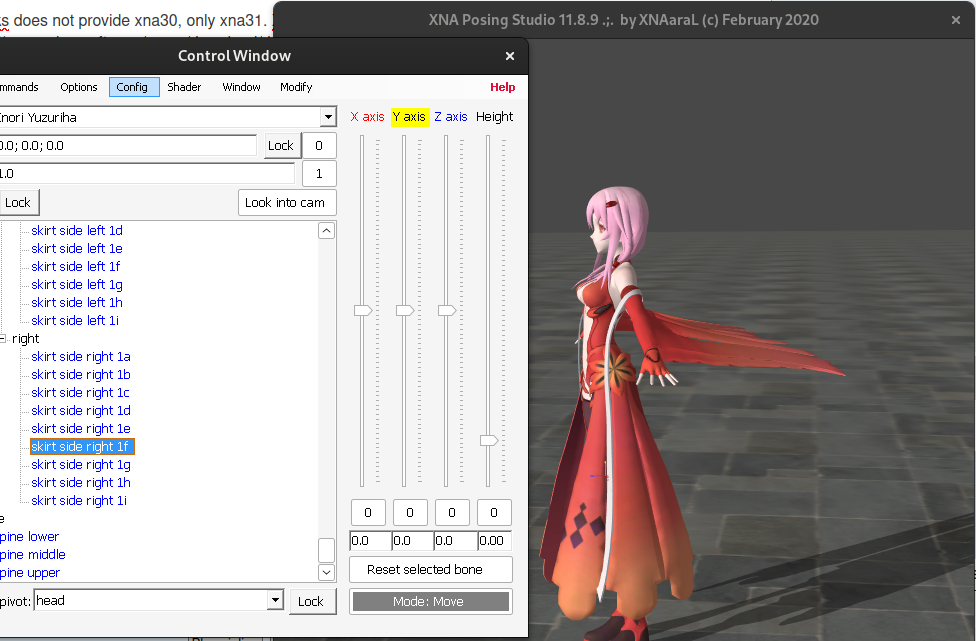
Task: Click the X axis value field
Action: tap(370, 540)
